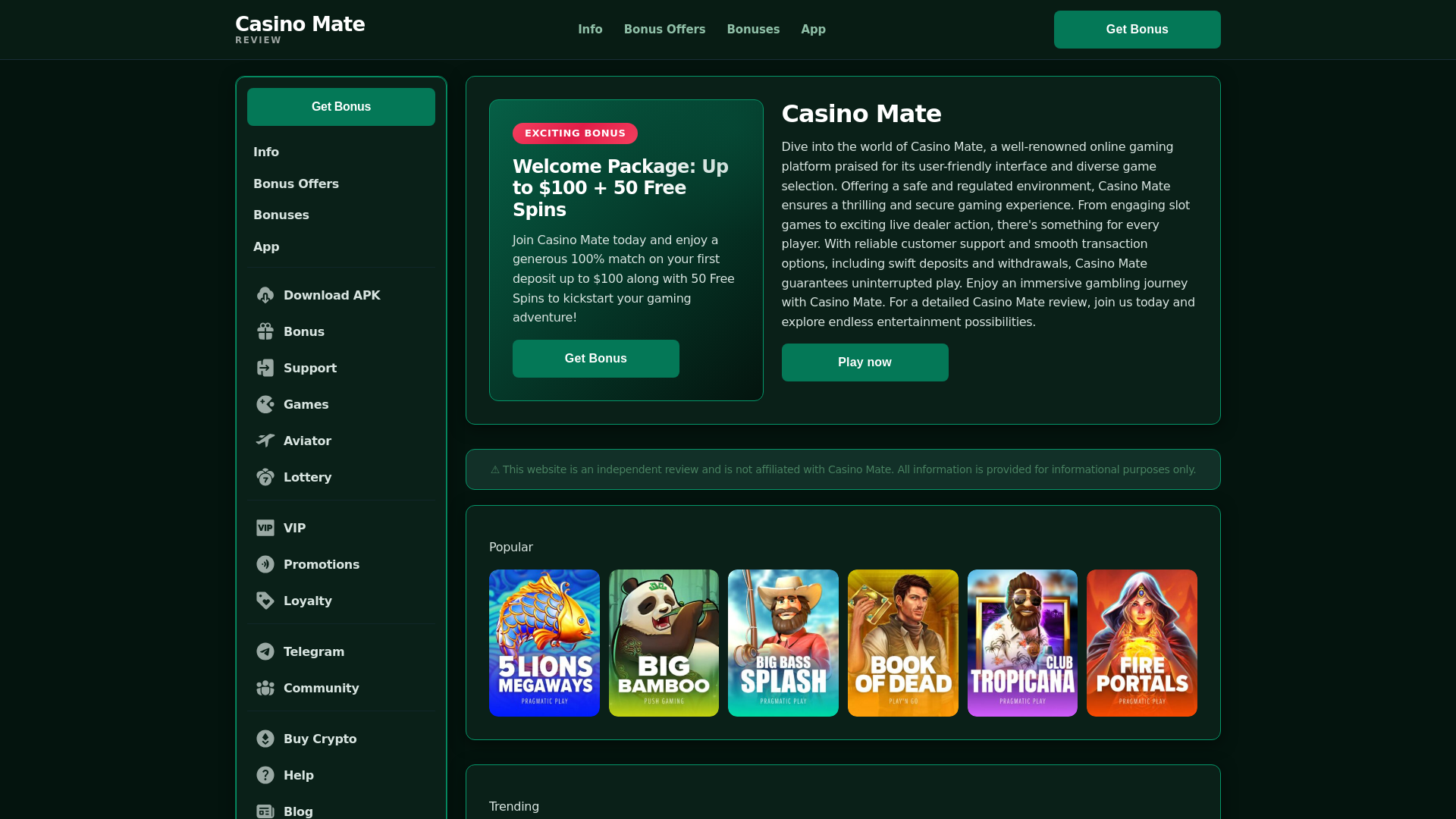Click Get Bonus in the Welcome Package card

click(x=596, y=359)
